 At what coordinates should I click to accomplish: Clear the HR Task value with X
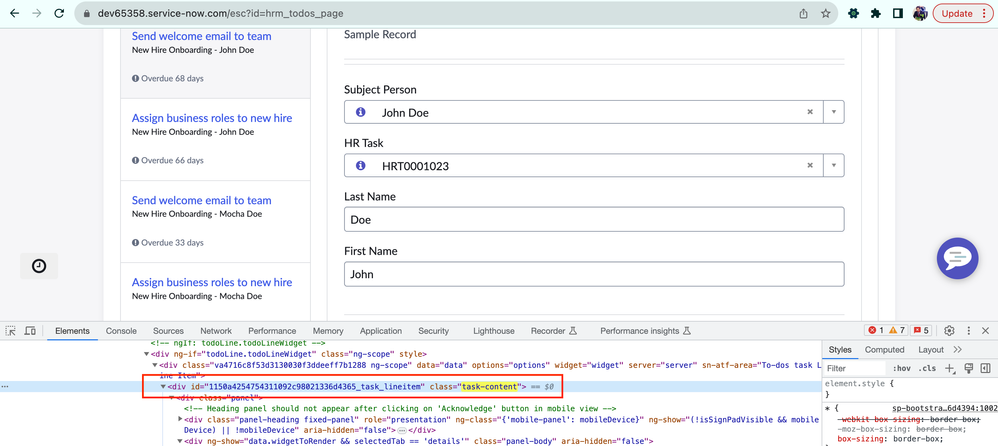click(810, 165)
